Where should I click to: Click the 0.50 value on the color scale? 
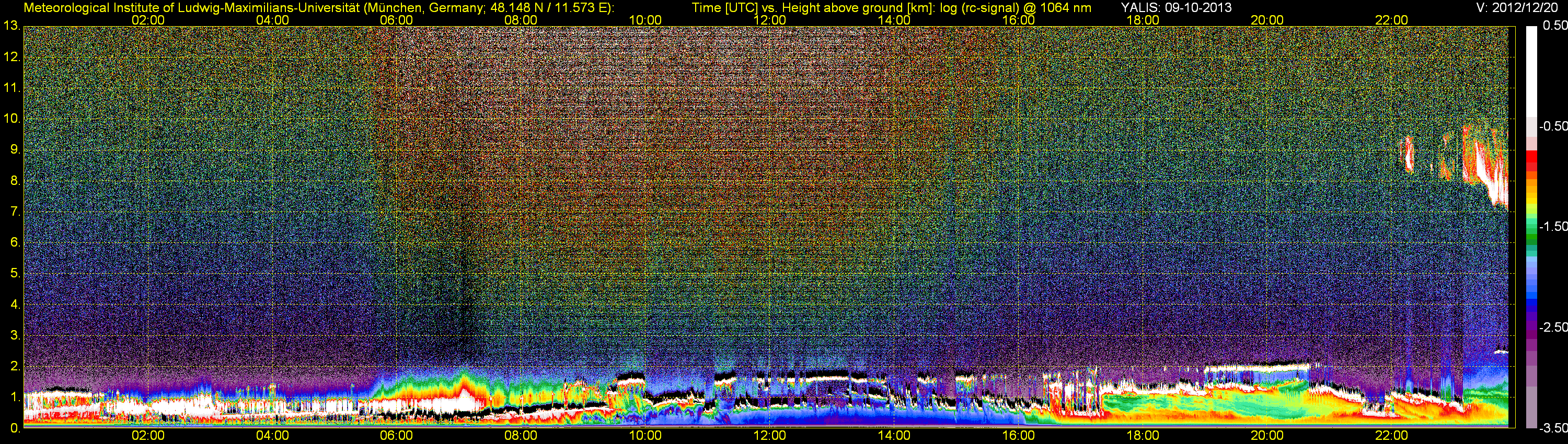pos(1554,26)
